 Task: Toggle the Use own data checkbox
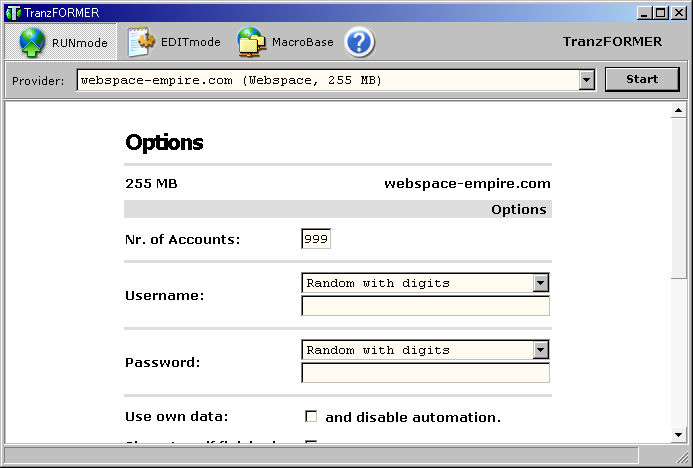(x=311, y=416)
